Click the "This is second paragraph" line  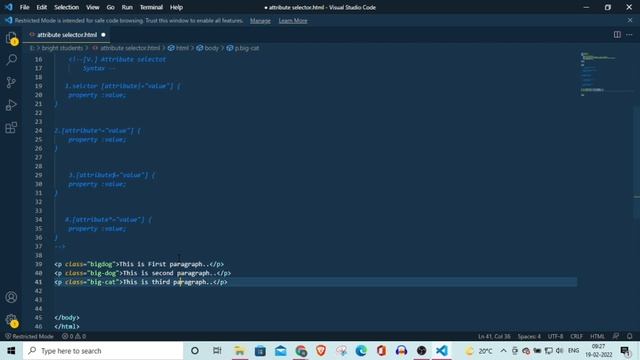142,273
